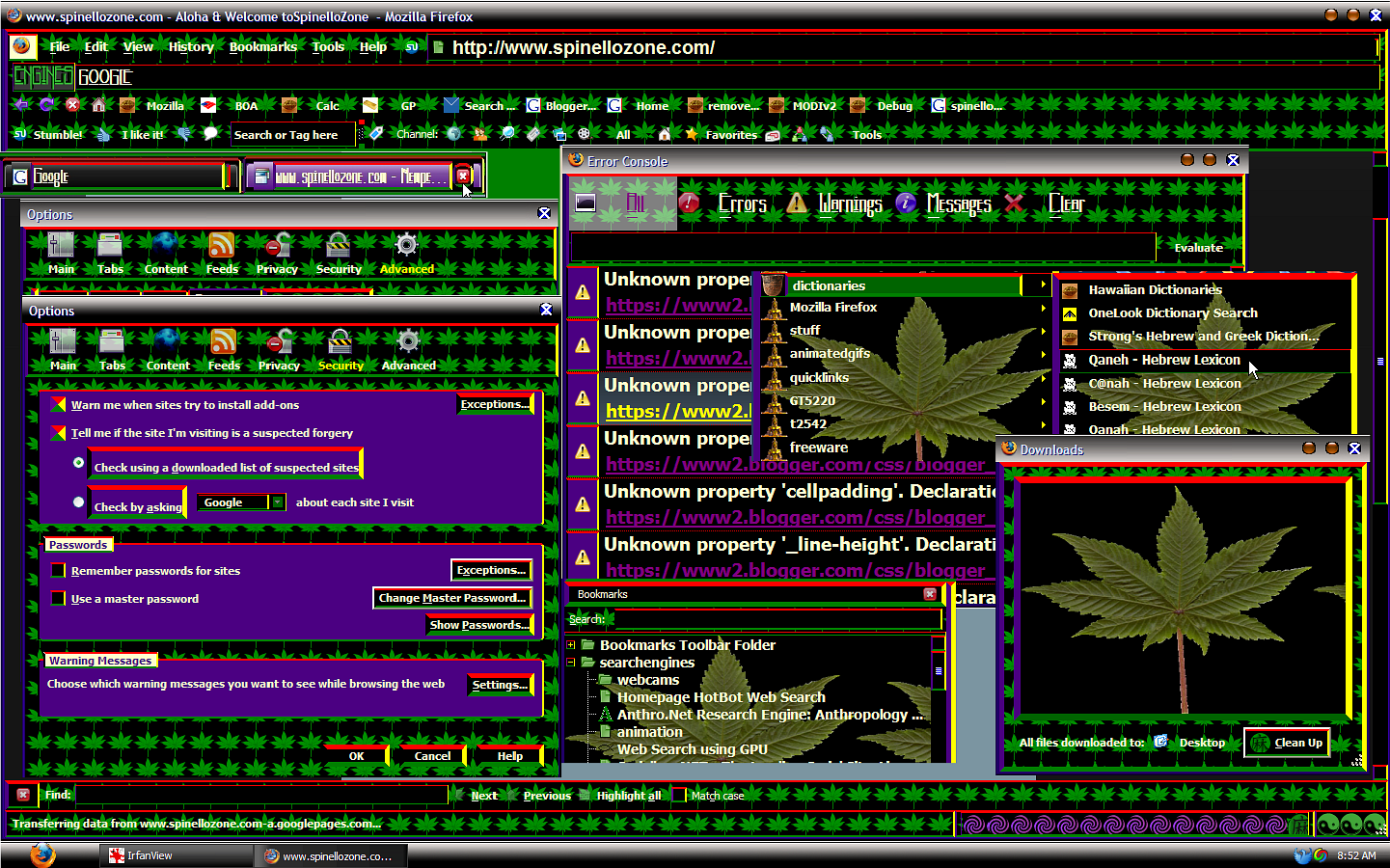
Task: Open the History menu
Action: click(190, 45)
